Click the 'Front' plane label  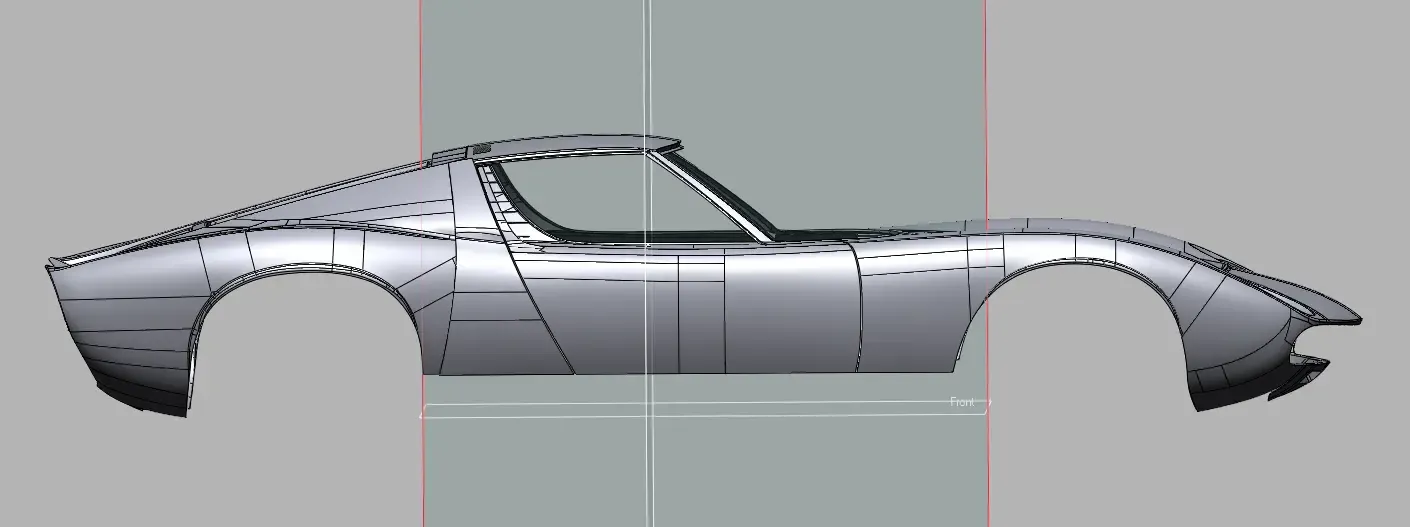(962, 402)
